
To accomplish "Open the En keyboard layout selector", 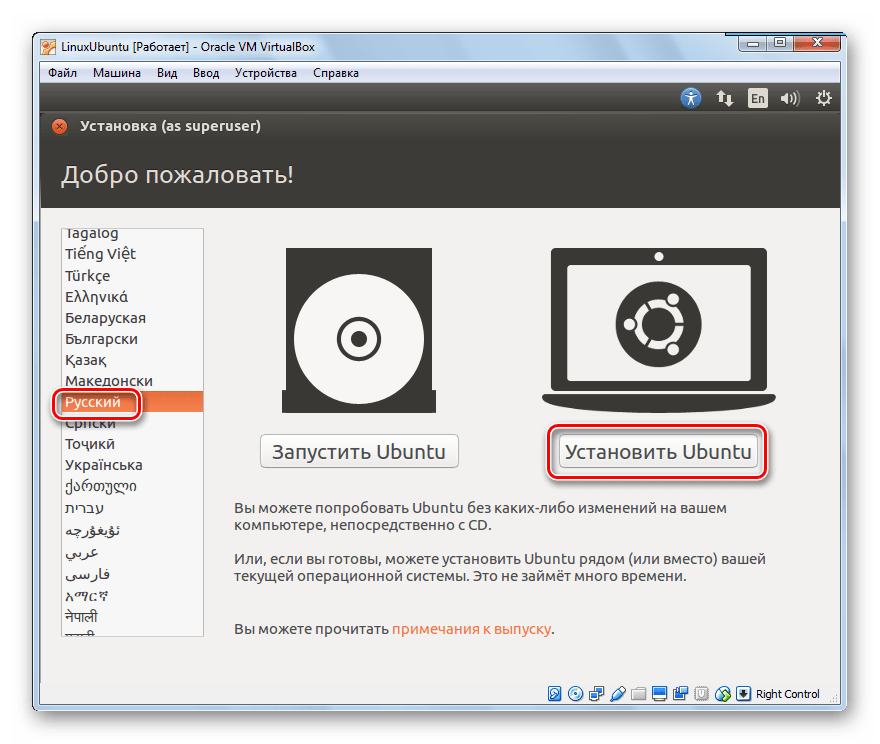I will [758, 98].
